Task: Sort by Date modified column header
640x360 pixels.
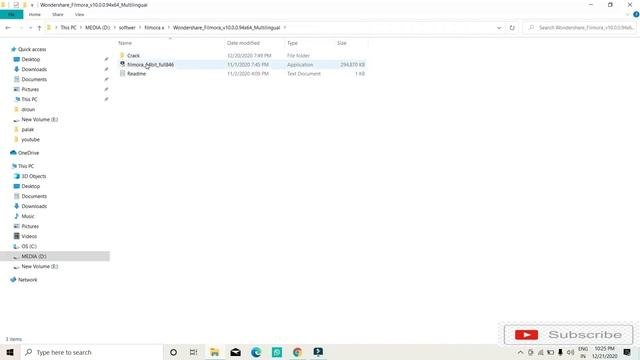Action: coord(243,43)
